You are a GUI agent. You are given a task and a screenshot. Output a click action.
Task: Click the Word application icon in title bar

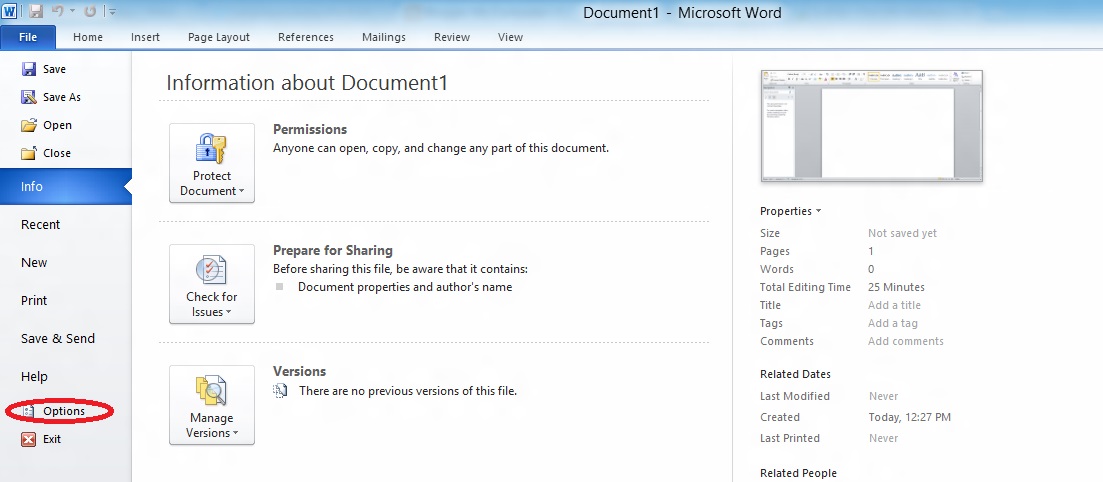coord(9,11)
